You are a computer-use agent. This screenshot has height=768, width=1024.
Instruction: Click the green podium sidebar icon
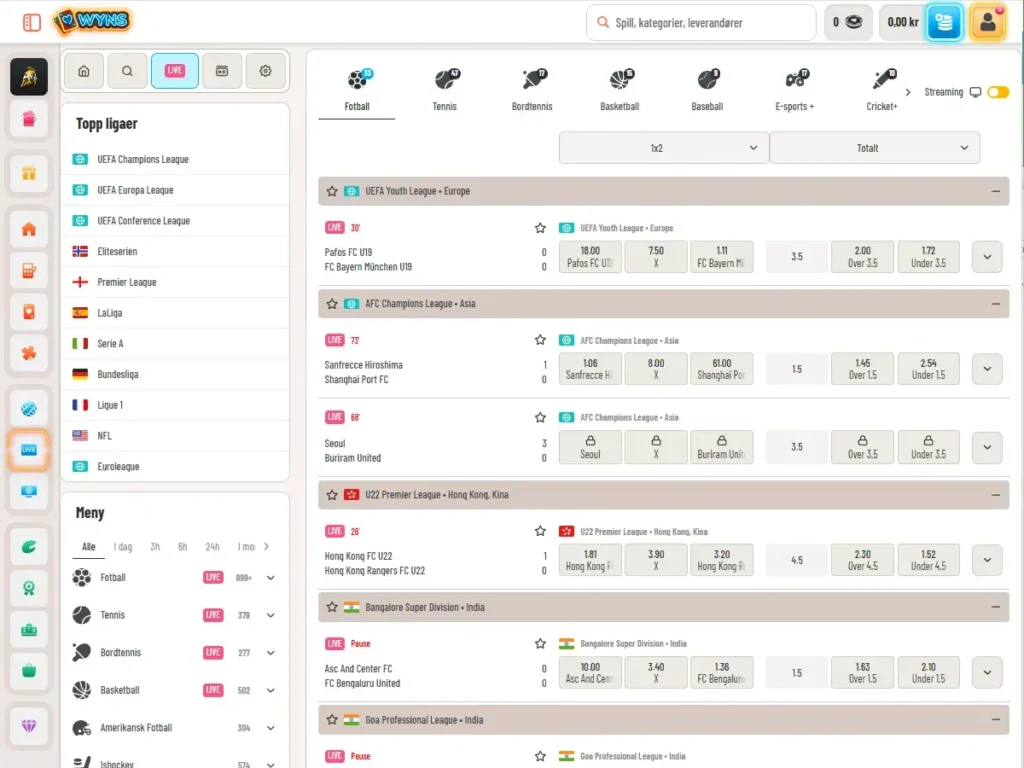(29, 630)
